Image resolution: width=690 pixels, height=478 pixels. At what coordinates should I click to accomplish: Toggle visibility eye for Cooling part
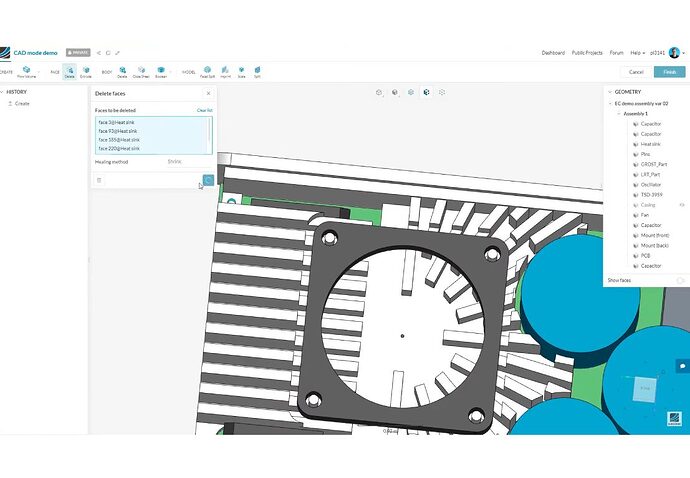click(682, 205)
